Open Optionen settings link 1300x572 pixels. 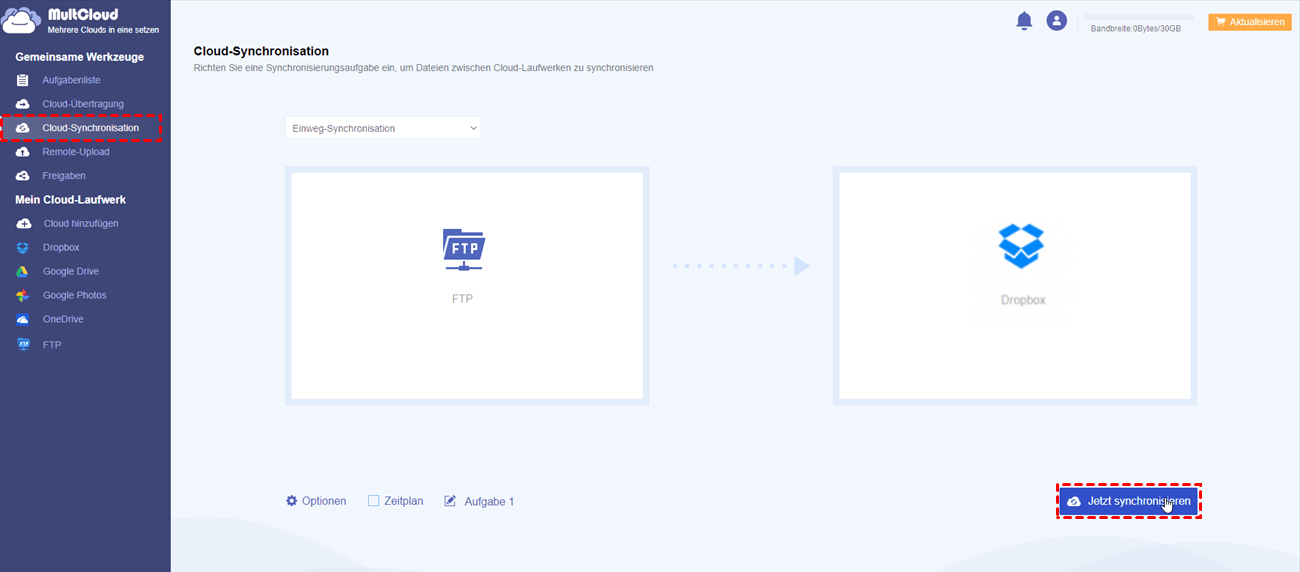pyautogui.click(x=324, y=501)
